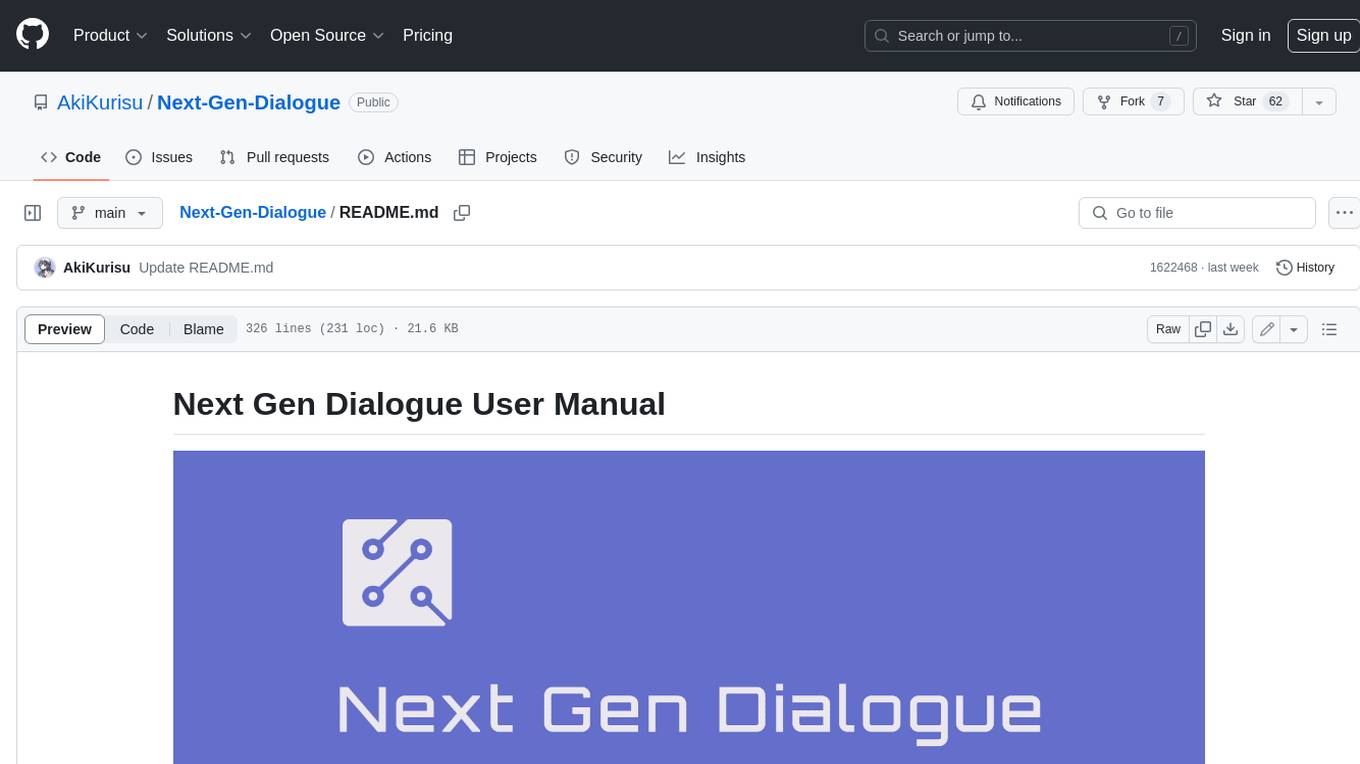This screenshot has width=1360, height=764.
Task: Click the Sign up button
Action: coord(1323,35)
